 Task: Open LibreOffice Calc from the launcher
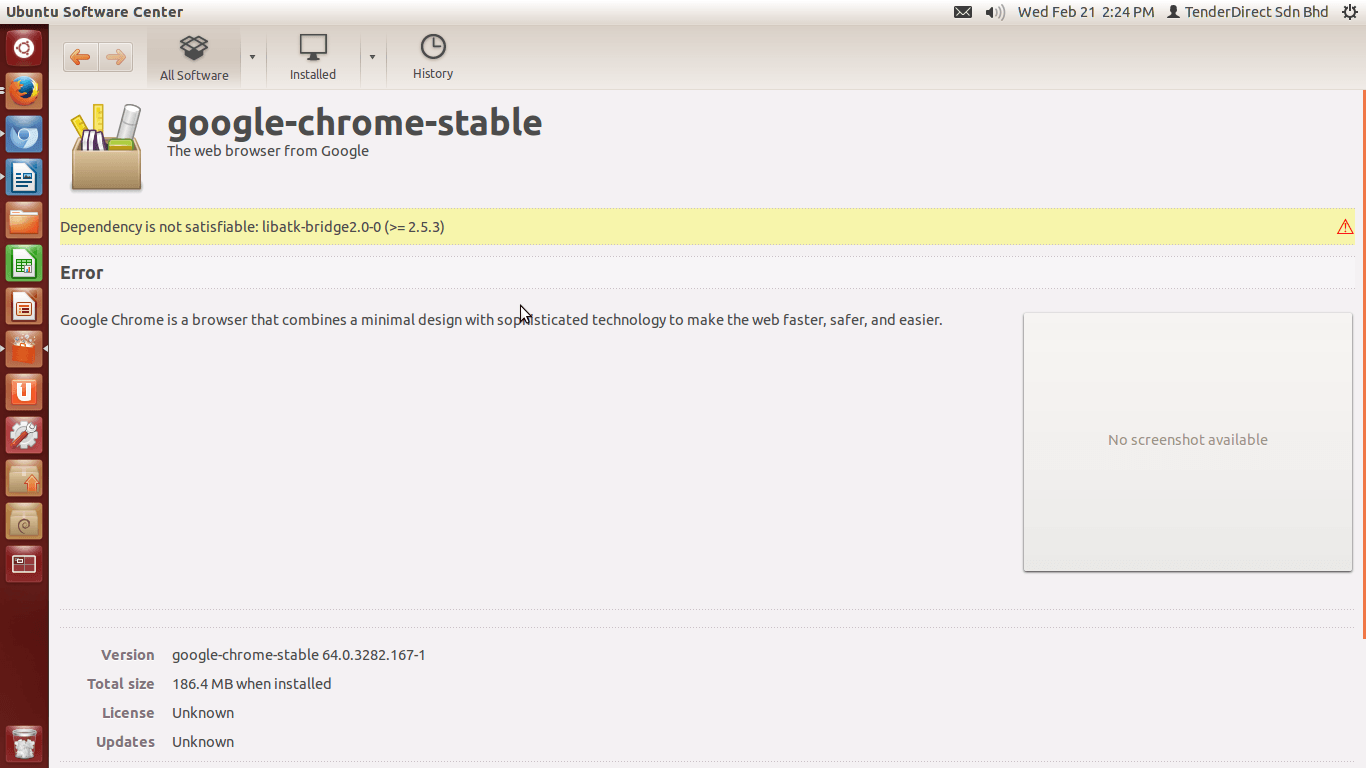point(24,263)
